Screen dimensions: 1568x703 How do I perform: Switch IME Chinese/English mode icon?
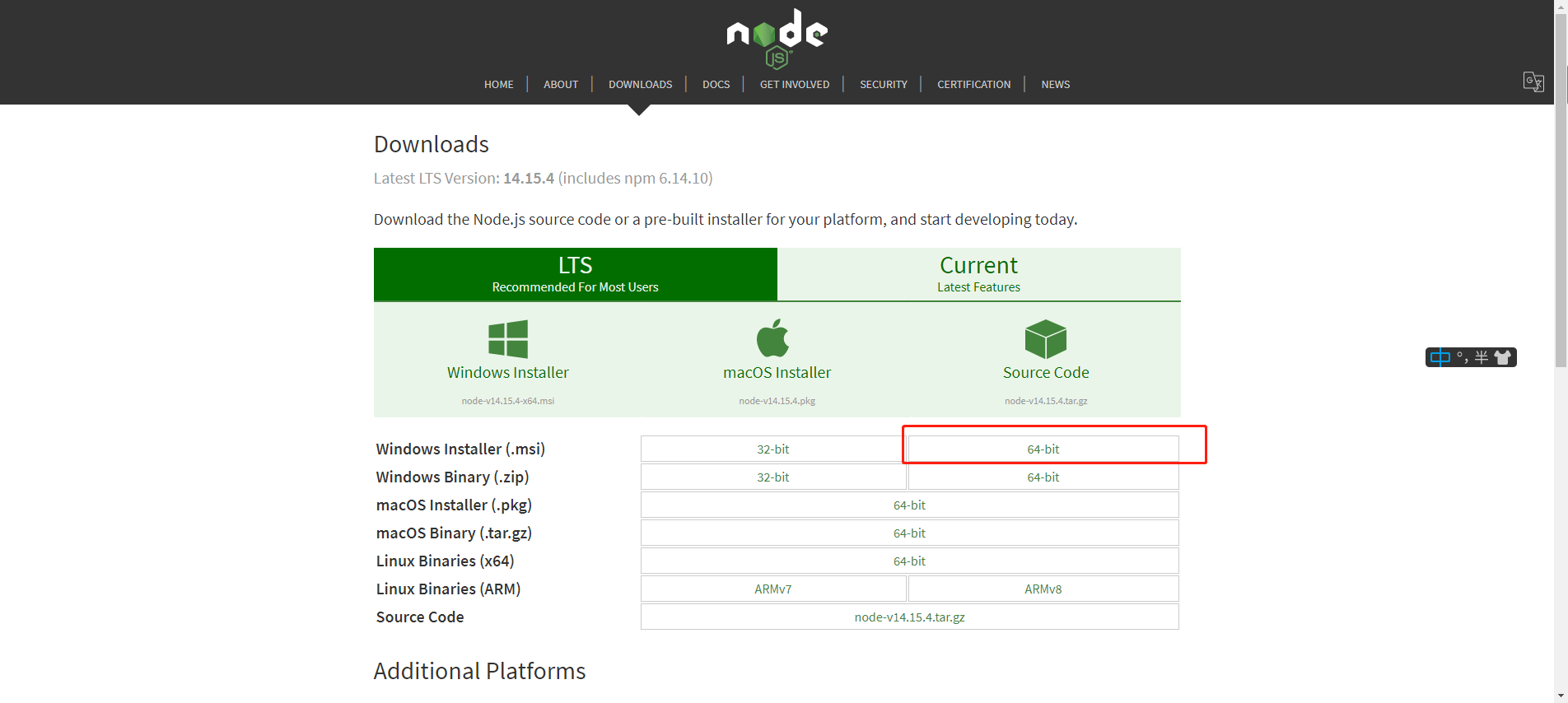pos(1440,357)
